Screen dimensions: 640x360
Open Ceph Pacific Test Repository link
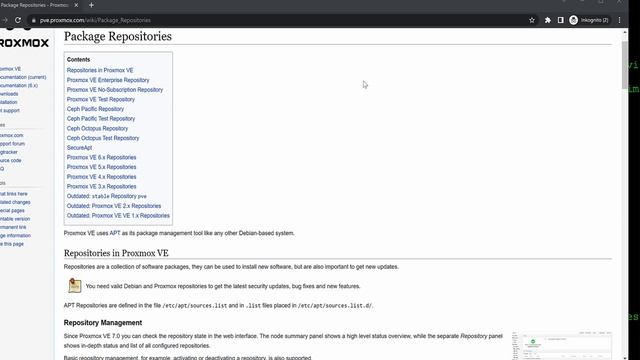(101, 119)
